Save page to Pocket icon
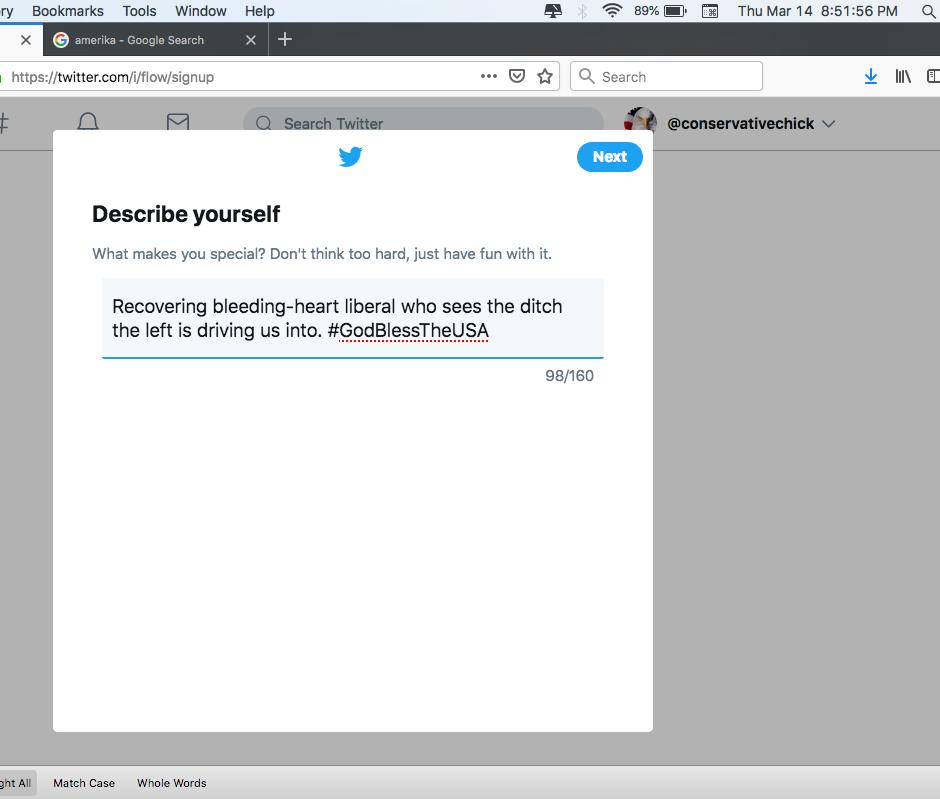Image resolution: width=940 pixels, height=799 pixels. [517, 76]
